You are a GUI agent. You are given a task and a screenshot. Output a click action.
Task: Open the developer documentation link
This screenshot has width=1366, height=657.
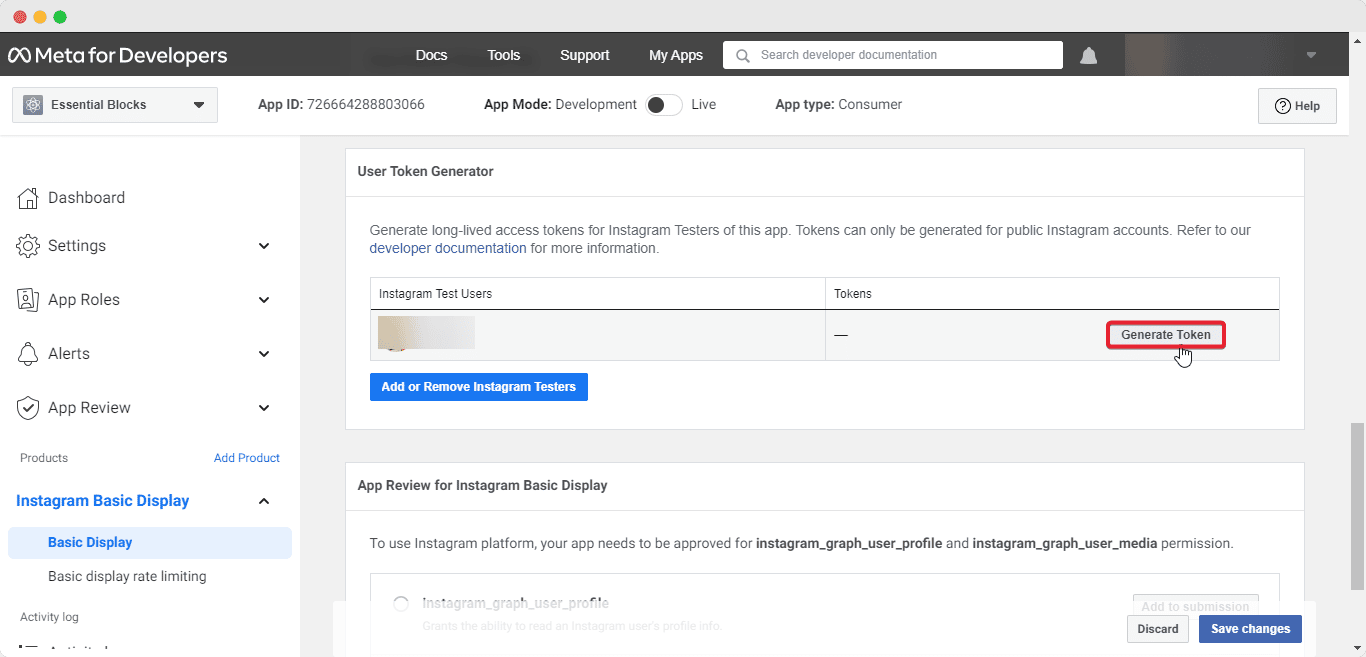click(448, 248)
